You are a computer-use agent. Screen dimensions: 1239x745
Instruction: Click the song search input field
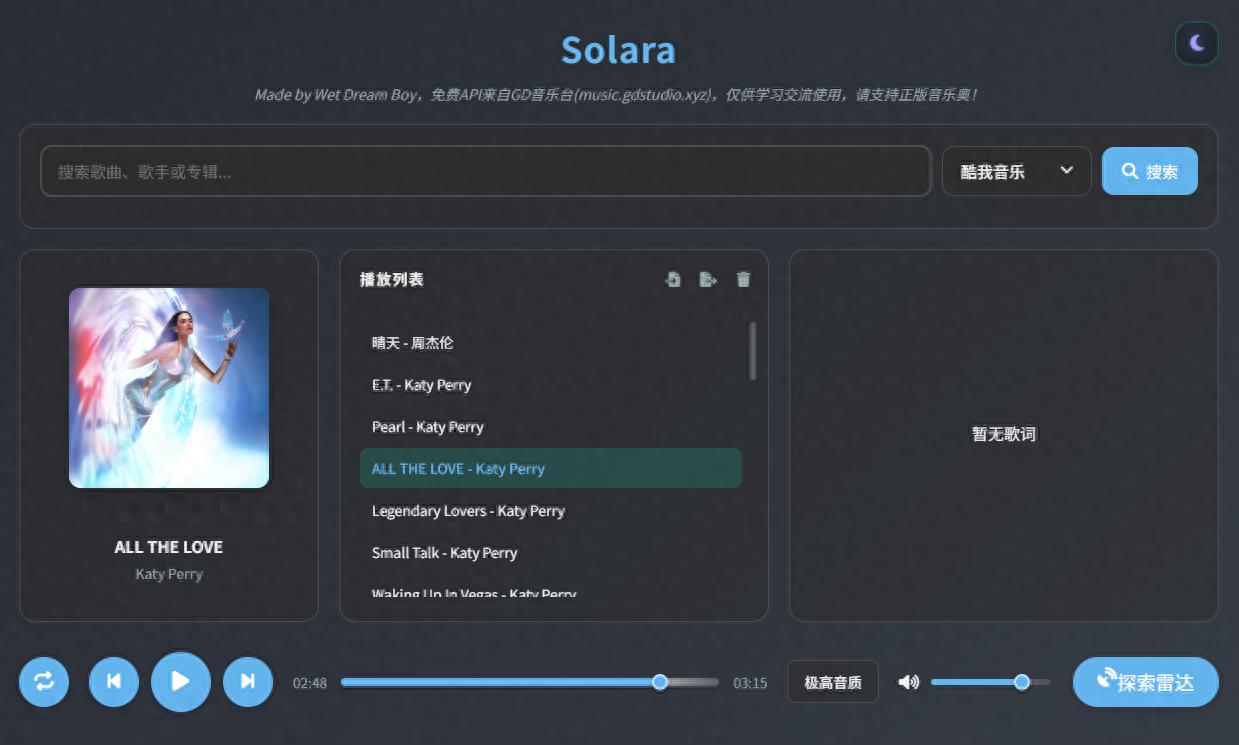[x=485, y=170]
